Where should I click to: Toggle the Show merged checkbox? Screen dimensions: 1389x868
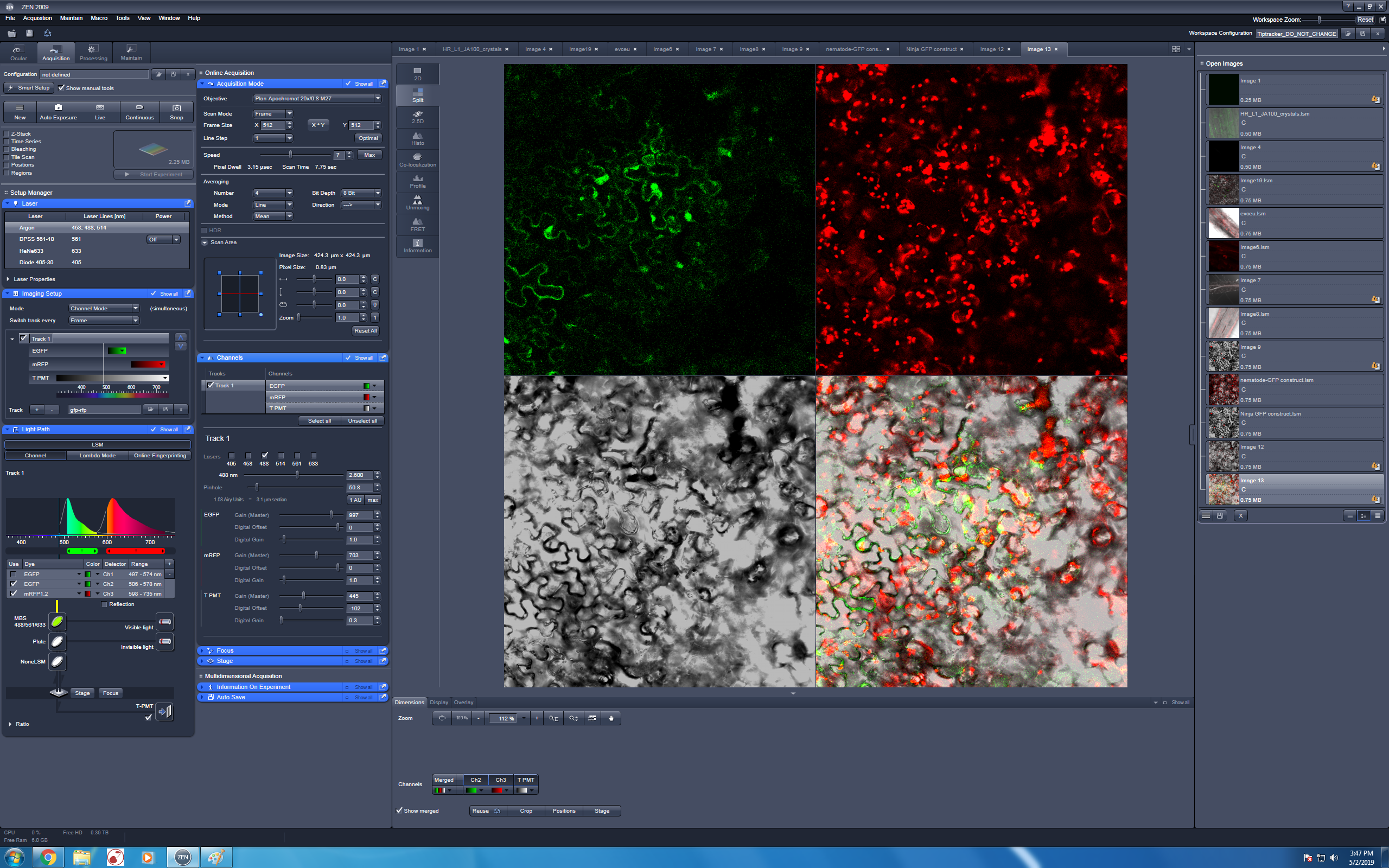399,810
